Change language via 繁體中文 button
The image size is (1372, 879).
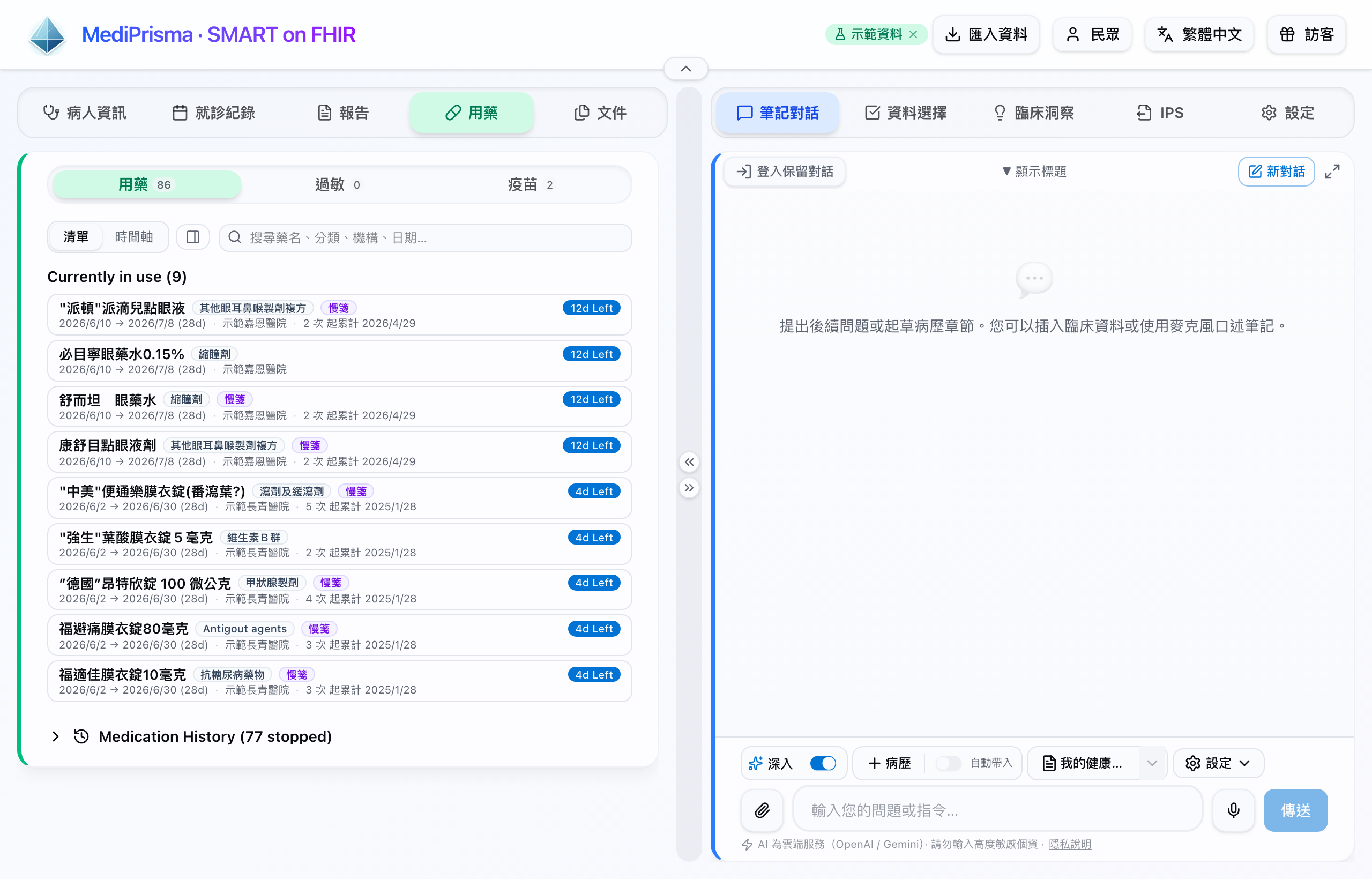[1199, 34]
